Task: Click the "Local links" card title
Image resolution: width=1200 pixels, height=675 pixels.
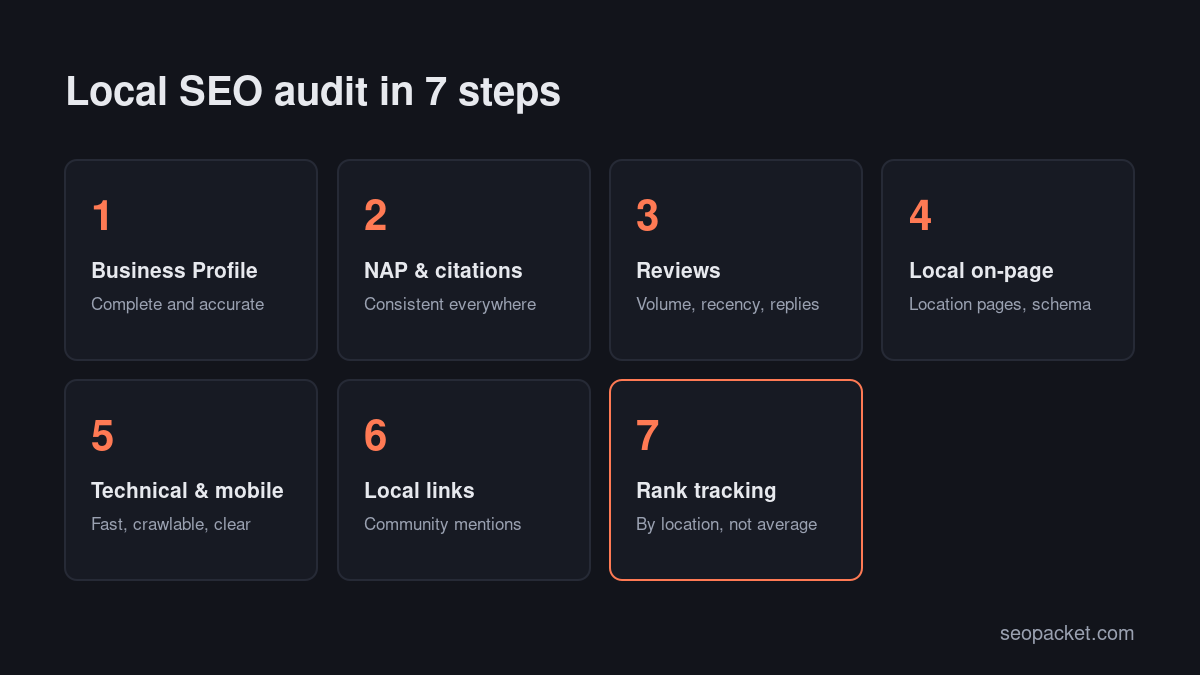Action: pos(419,491)
